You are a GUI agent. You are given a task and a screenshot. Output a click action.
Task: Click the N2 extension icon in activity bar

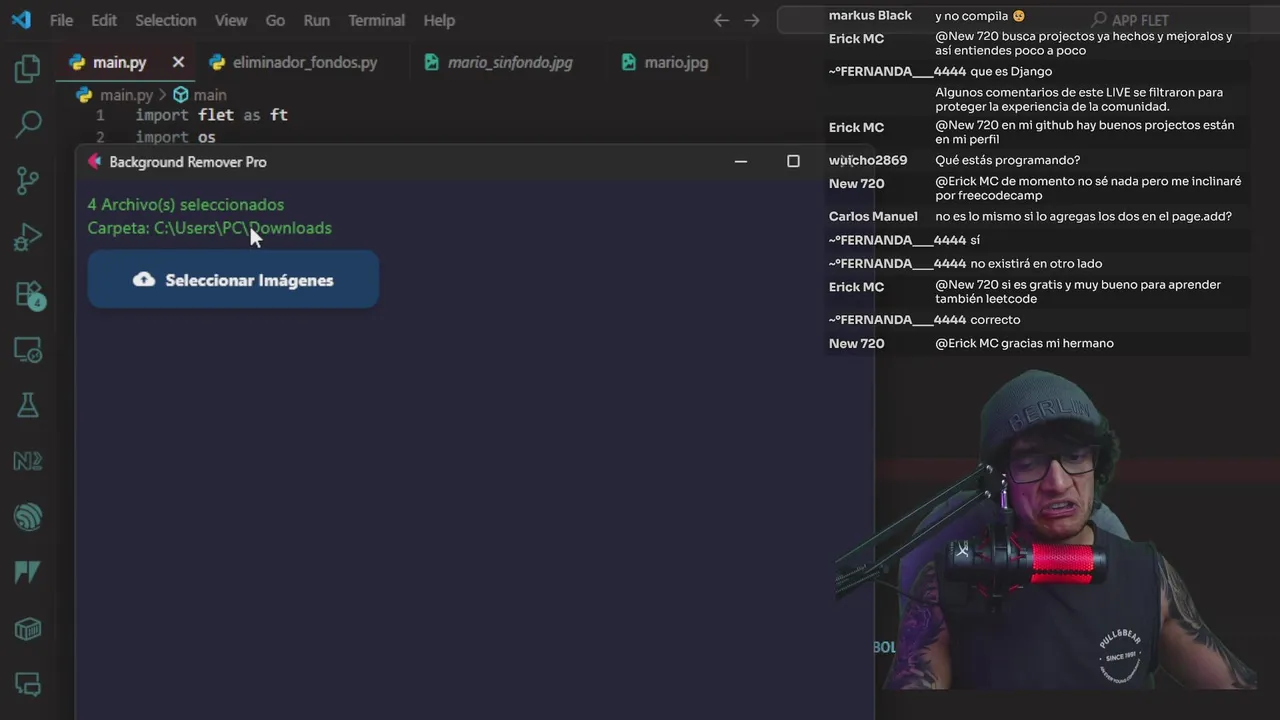[x=28, y=461]
